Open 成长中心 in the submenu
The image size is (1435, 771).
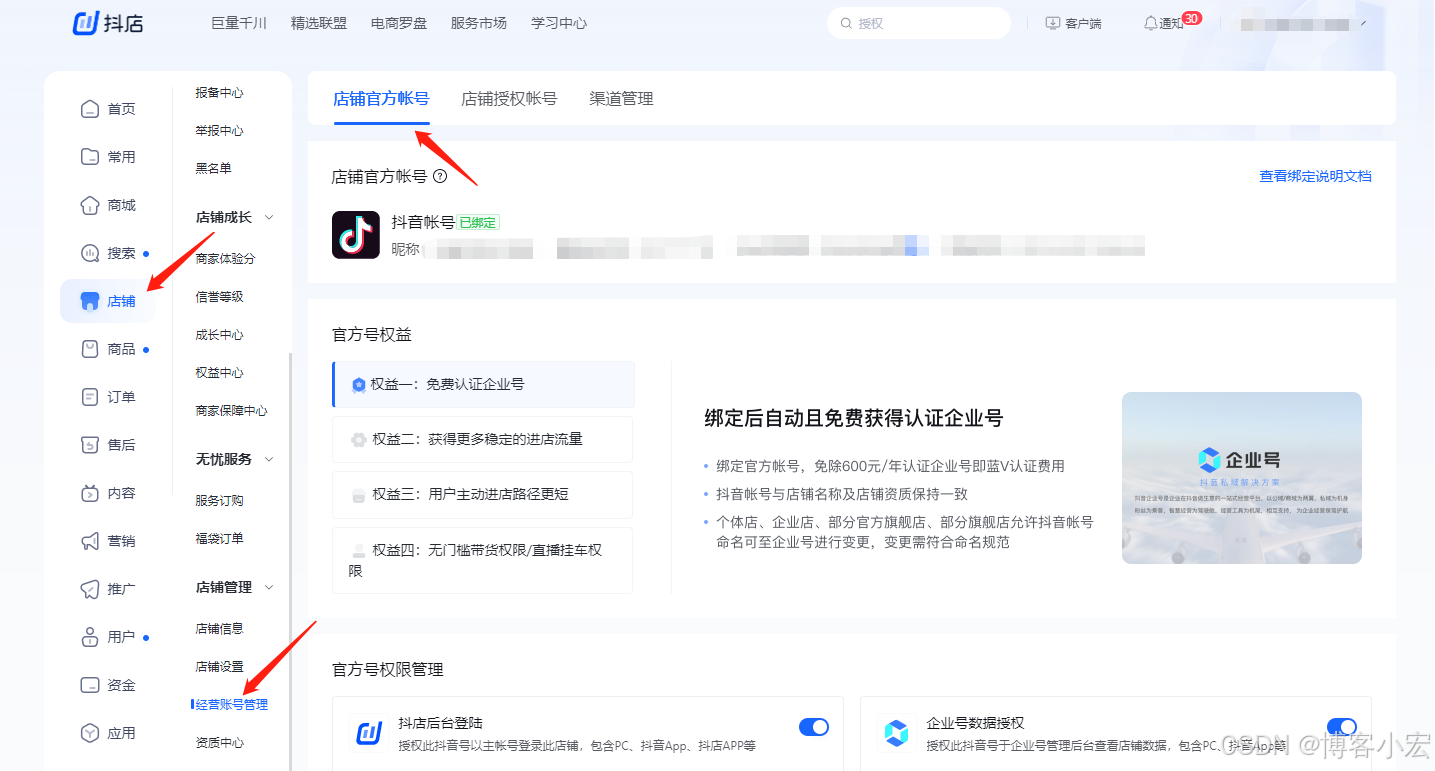(x=220, y=335)
